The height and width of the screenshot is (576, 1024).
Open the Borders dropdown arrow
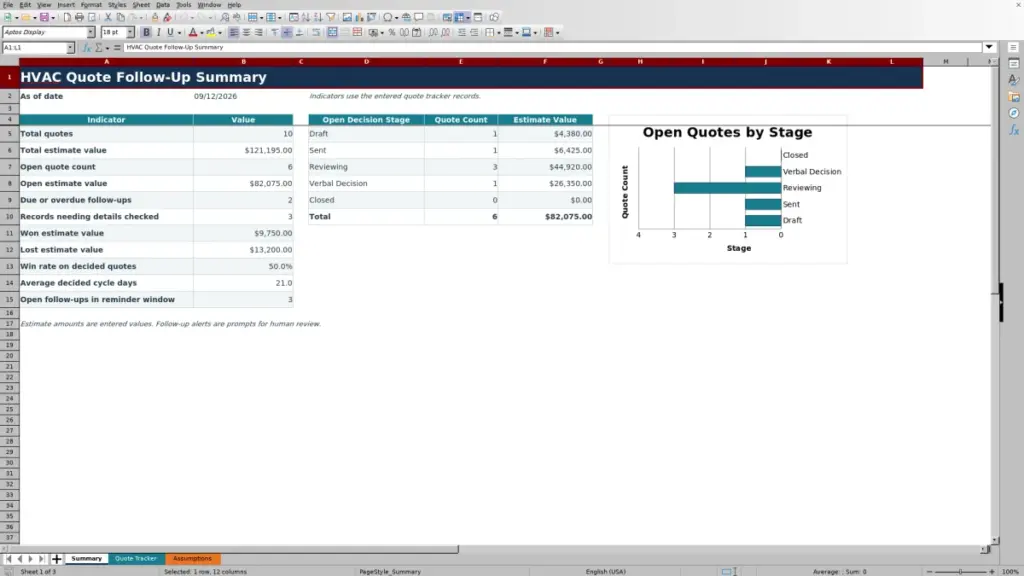(x=499, y=32)
